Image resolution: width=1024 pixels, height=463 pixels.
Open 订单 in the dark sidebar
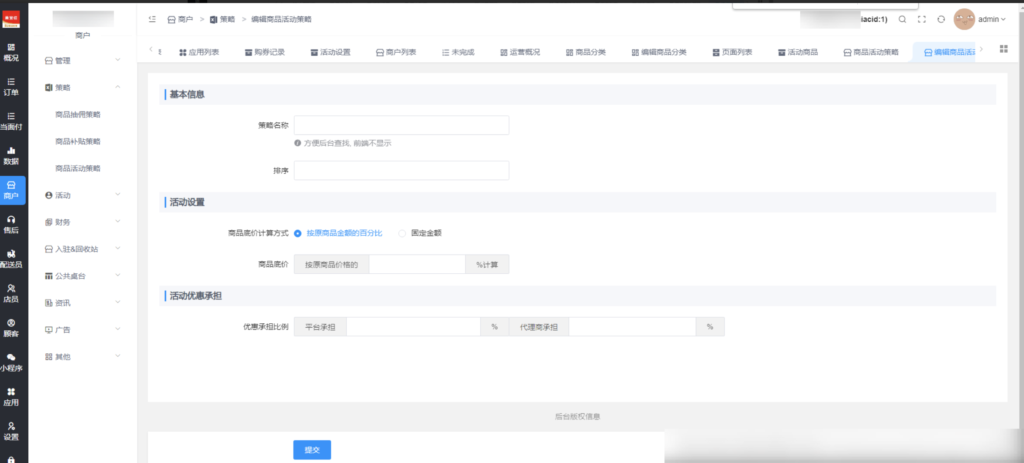tap(11, 87)
